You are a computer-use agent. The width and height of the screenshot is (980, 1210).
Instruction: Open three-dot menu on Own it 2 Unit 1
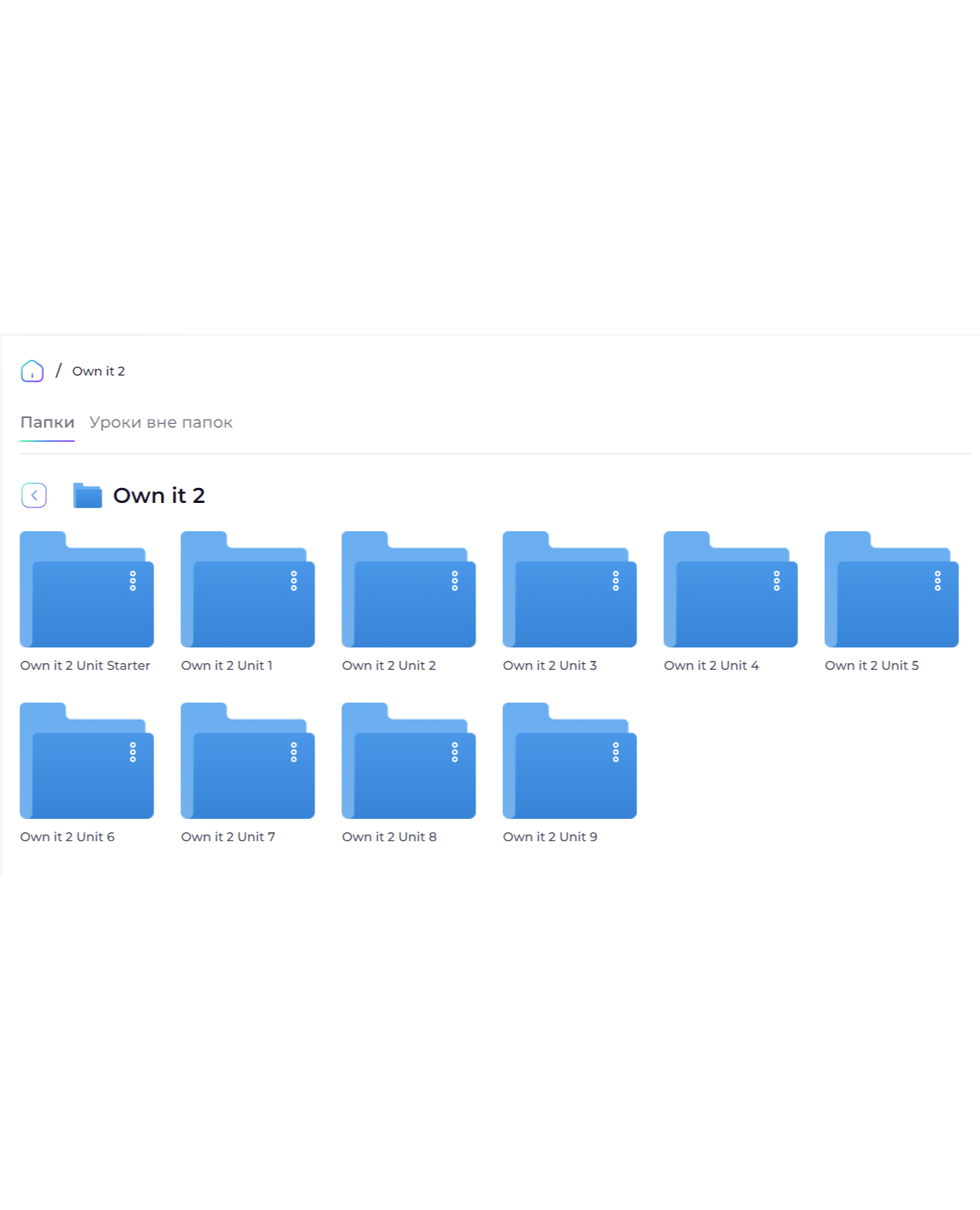point(294,581)
